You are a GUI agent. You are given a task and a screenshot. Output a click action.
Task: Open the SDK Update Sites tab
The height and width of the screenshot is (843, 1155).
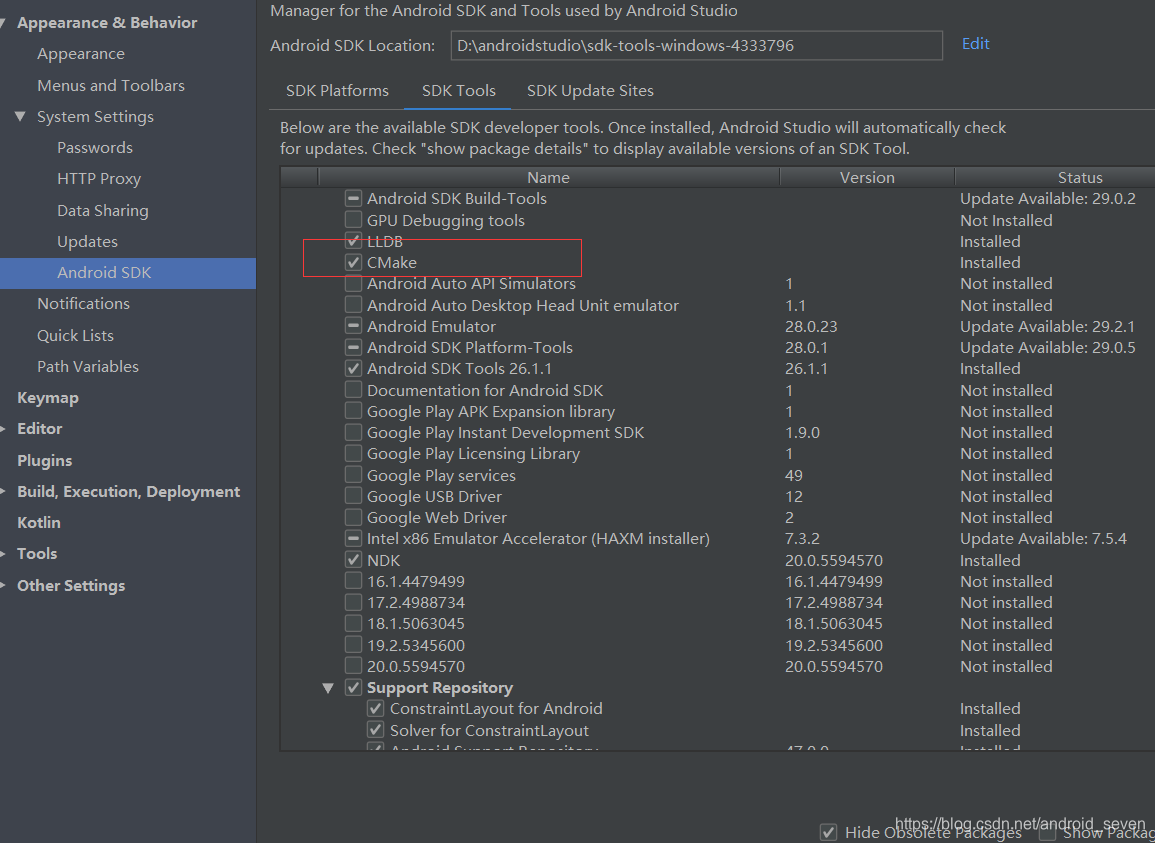[590, 91]
